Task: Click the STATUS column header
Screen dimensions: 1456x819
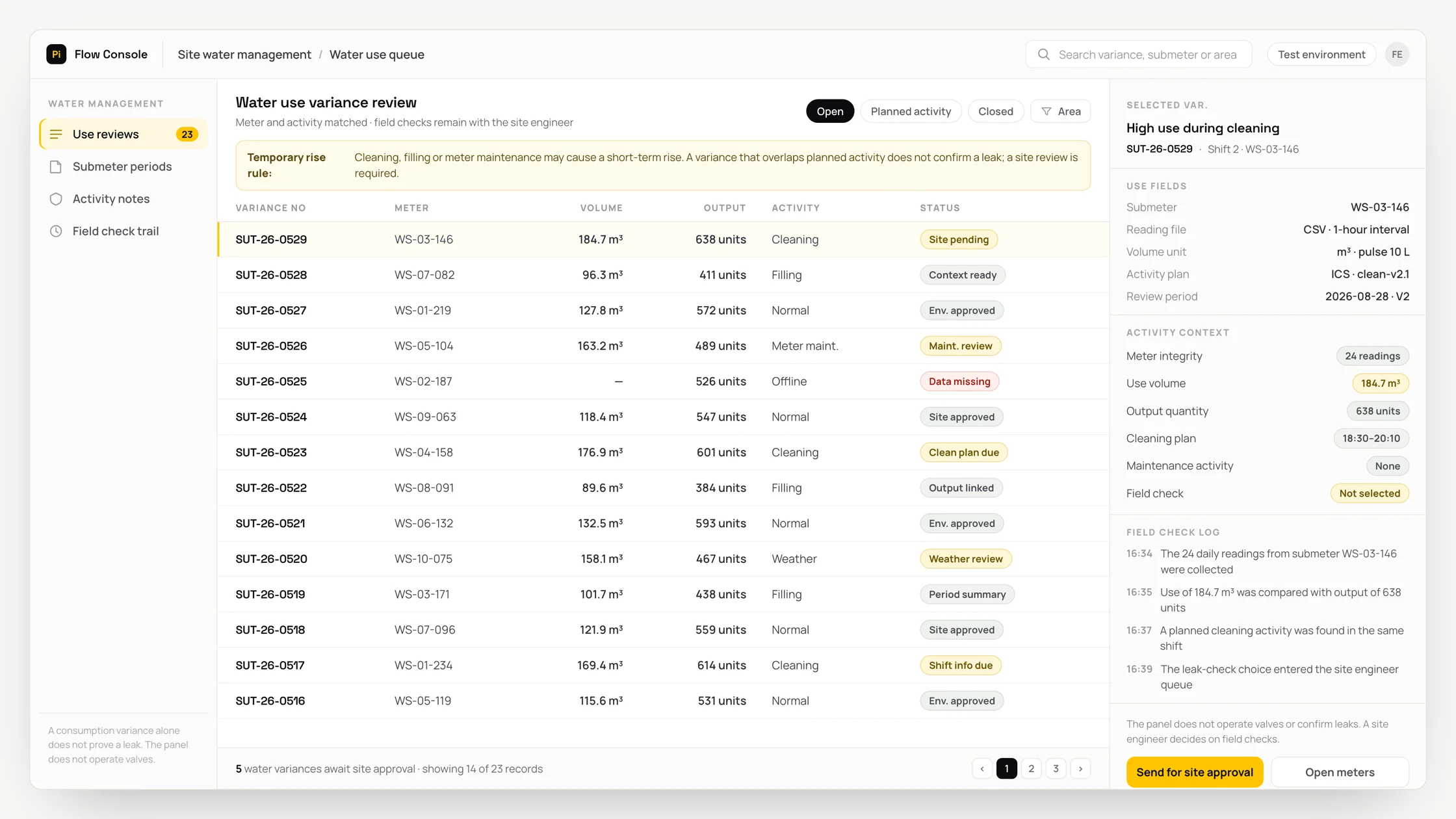Action: click(939, 208)
